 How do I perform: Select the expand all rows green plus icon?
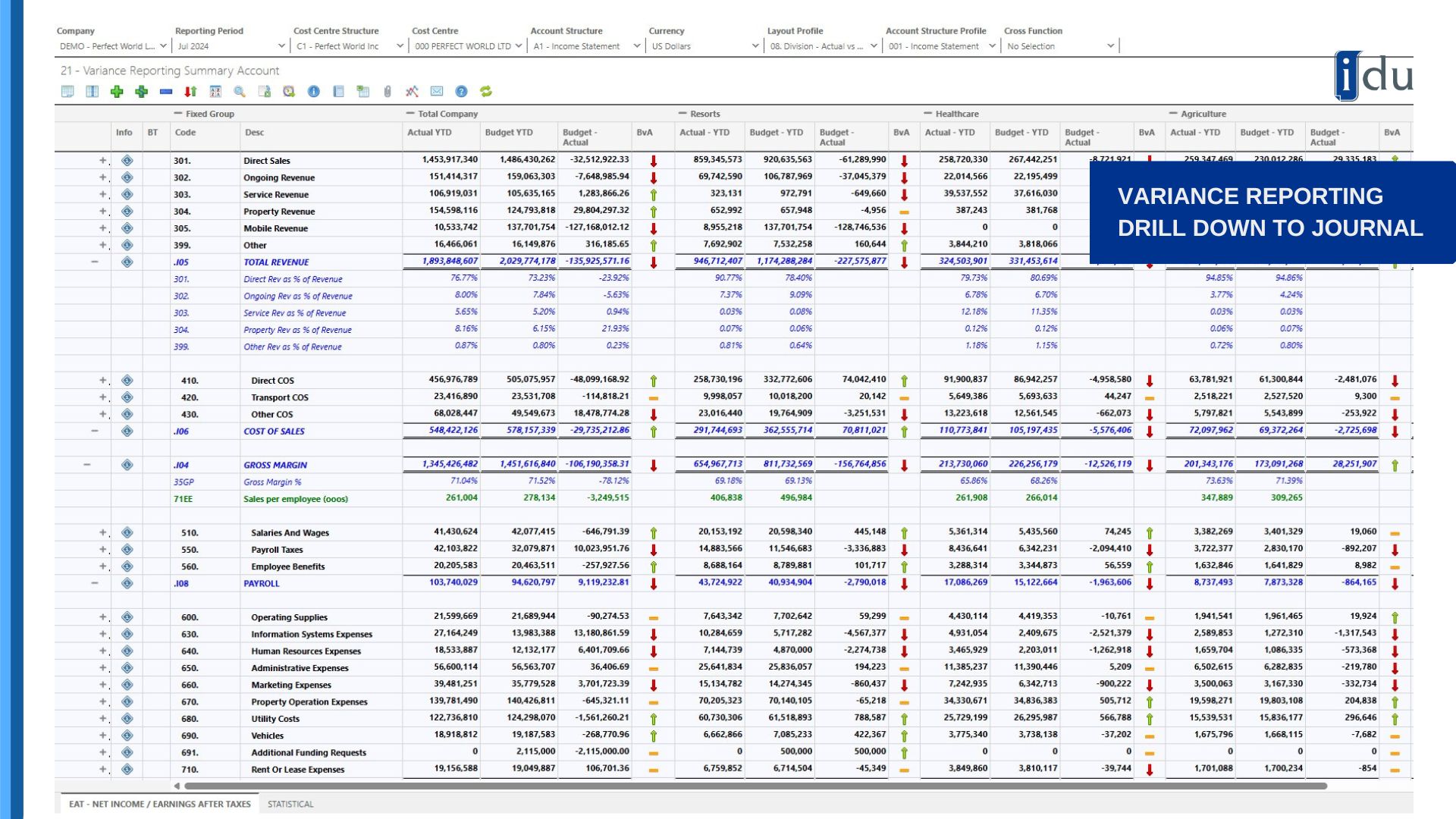click(117, 92)
